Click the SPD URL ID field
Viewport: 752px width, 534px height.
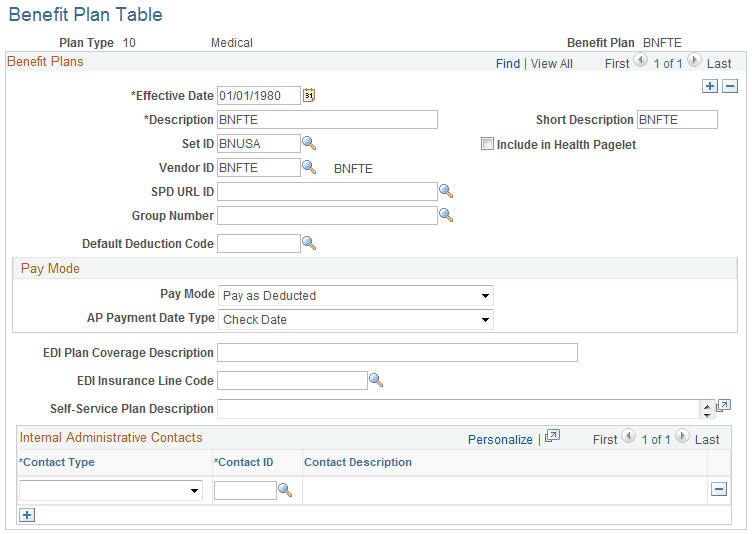coord(328,191)
